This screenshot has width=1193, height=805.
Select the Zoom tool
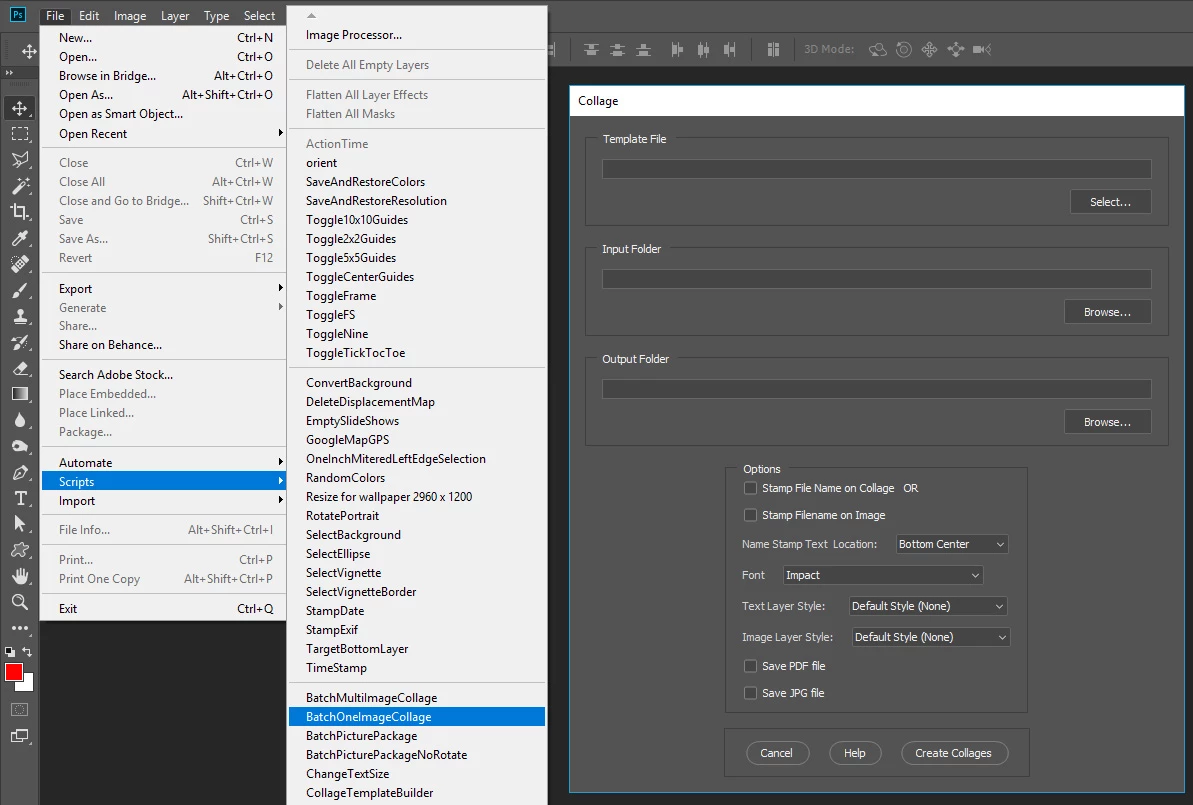(20, 602)
